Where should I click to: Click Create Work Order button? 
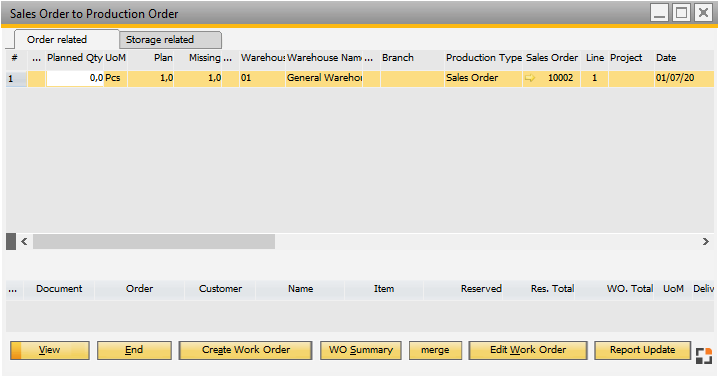(x=246, y=350)
